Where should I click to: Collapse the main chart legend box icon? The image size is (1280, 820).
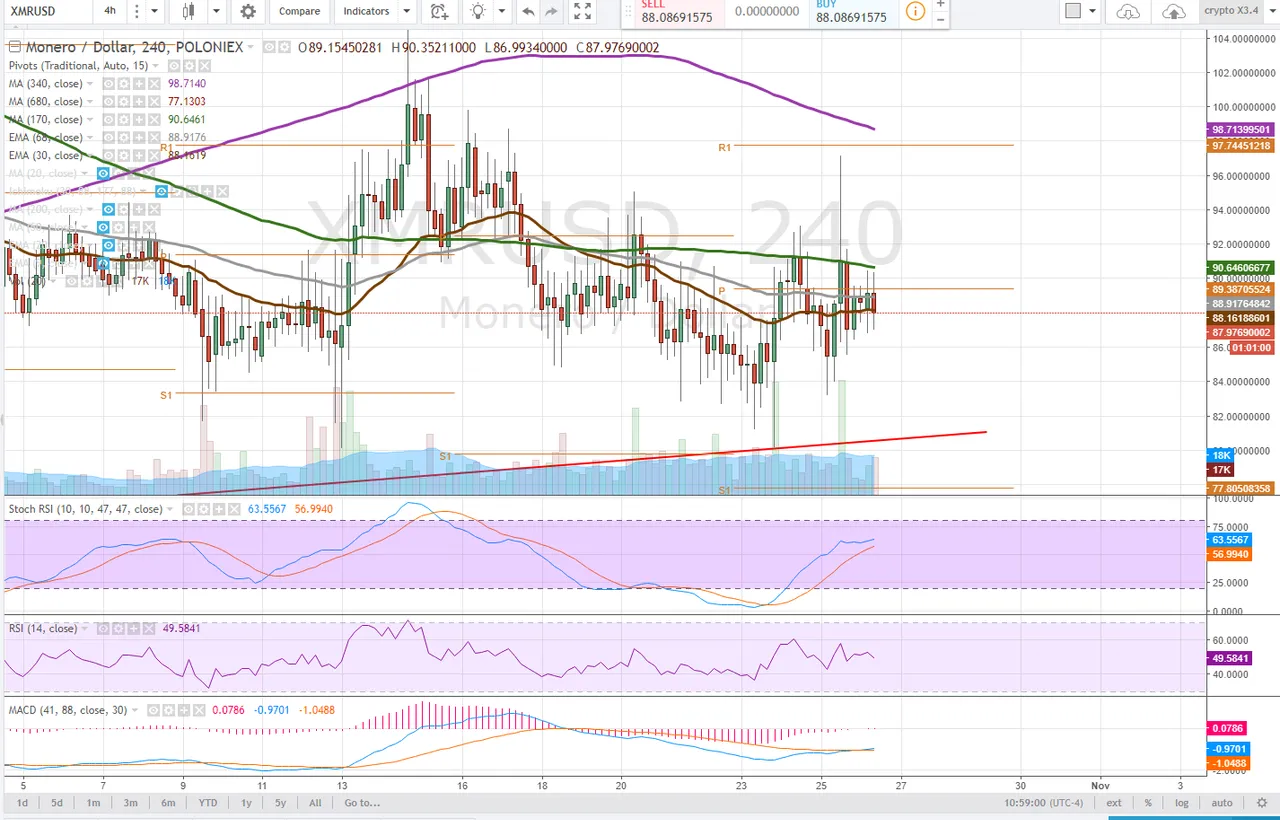14,47
